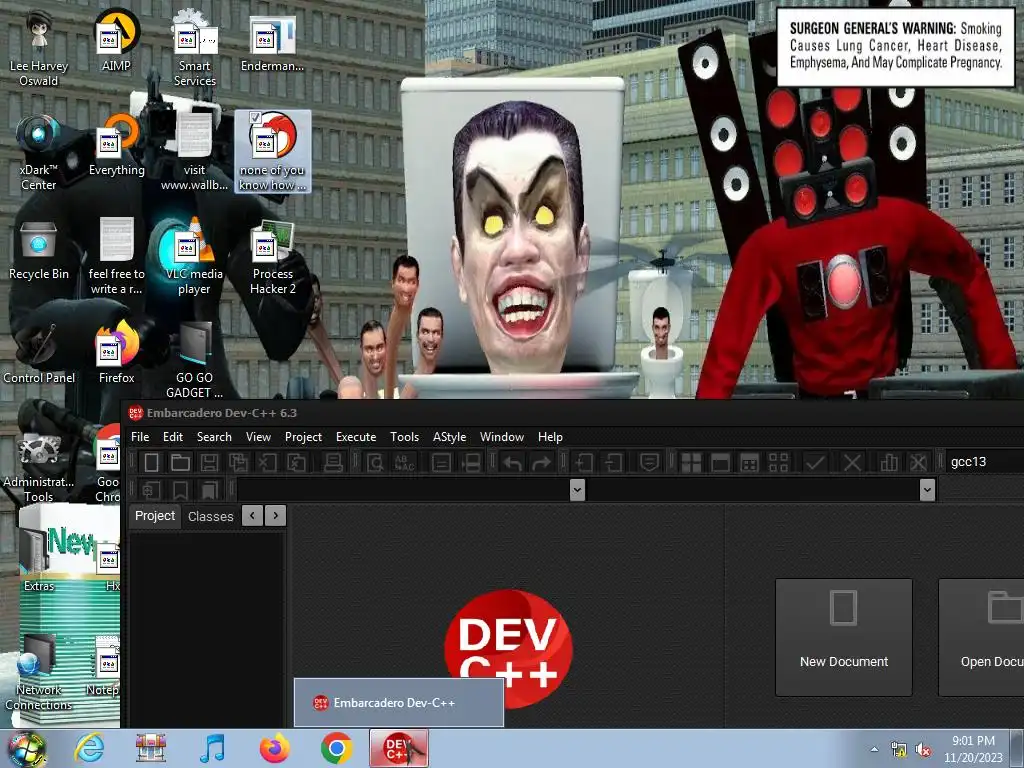Open the File menu
This screenshot has height=768, width=1024.
point(140,437)
